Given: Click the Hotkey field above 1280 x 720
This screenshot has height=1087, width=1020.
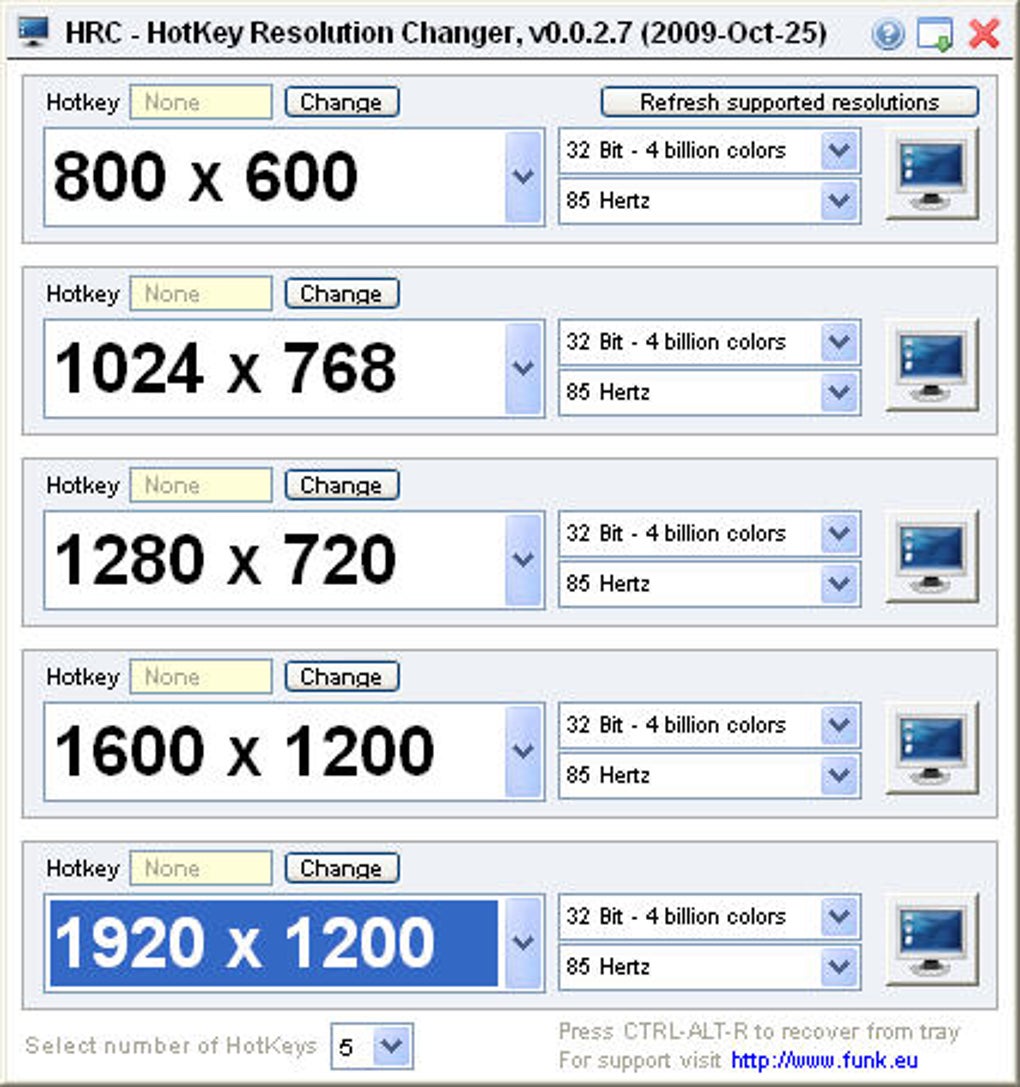Looking at the screenshot, I should 201,485.
